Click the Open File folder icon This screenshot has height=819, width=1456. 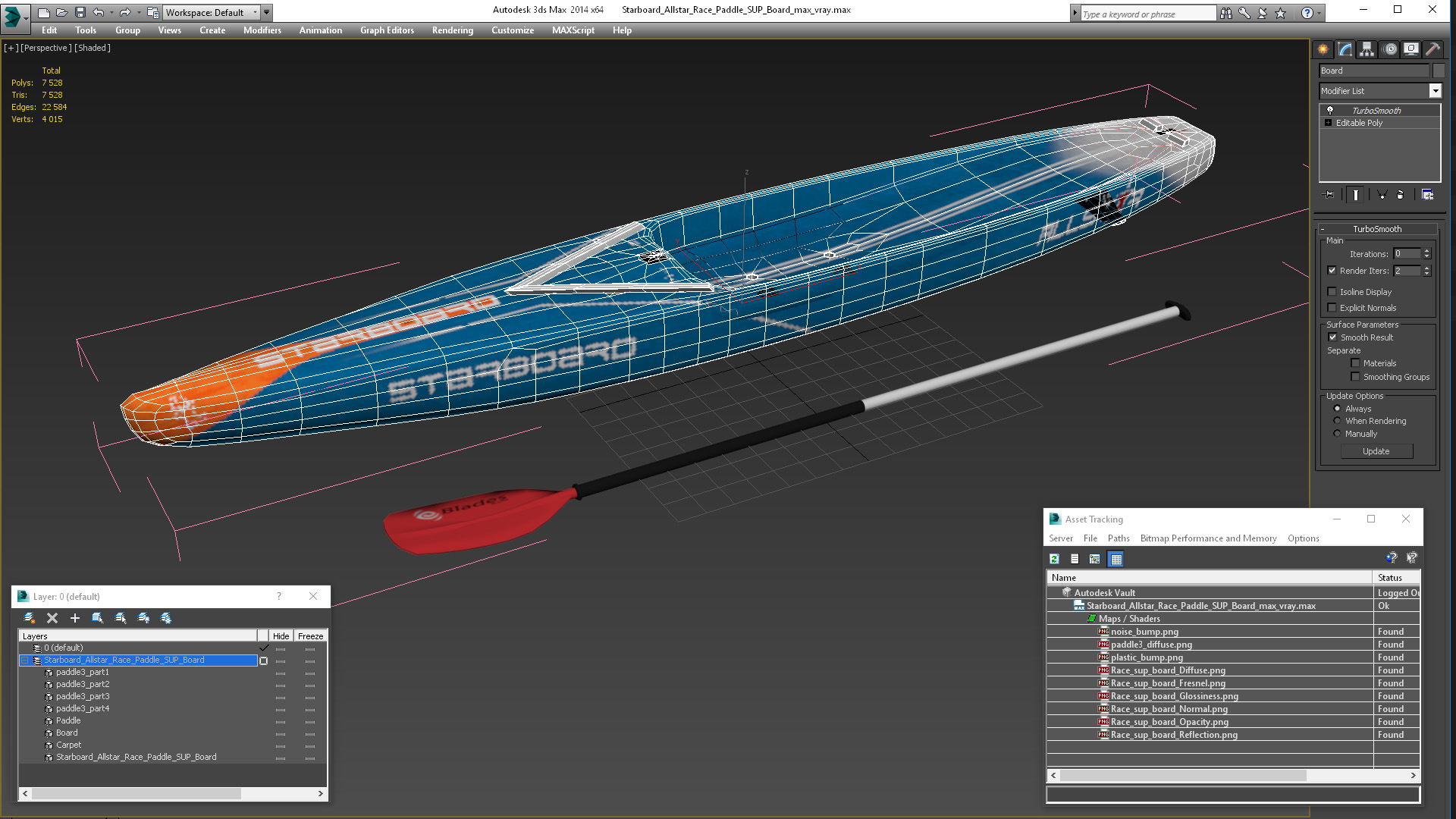(61, 12)
